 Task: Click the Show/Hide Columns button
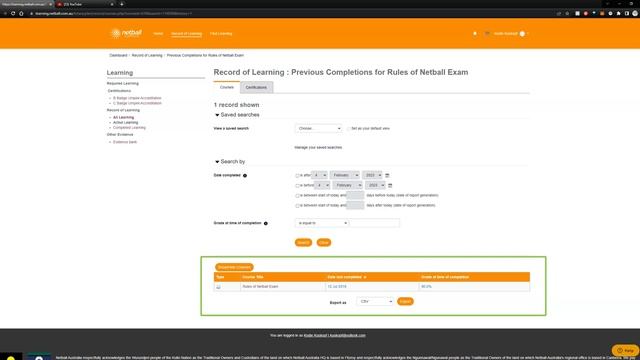[x=234, y=267]
